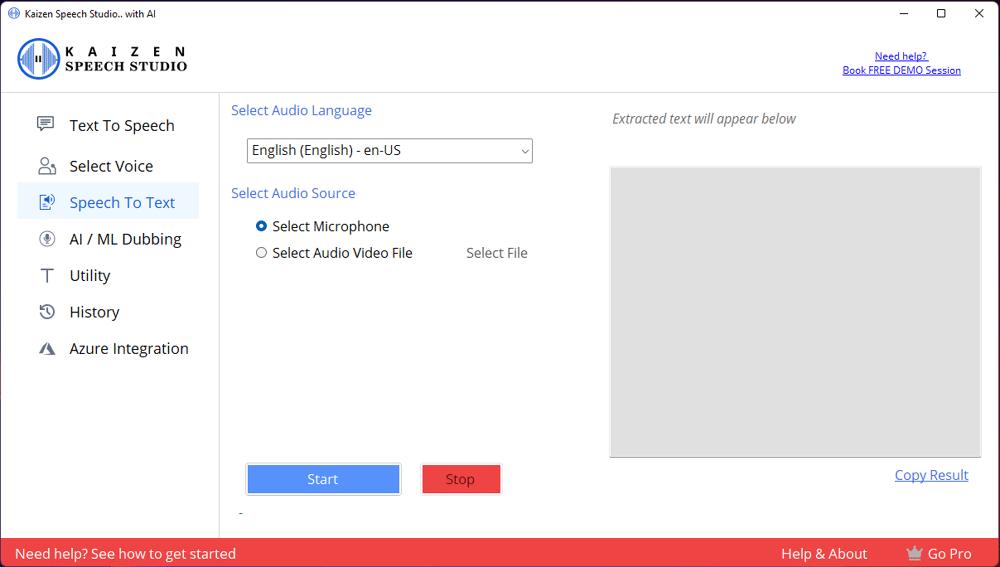The image size is (1000, 567).
Task: Open the Book FREE DEMO Session link
Action: point(901,71)
